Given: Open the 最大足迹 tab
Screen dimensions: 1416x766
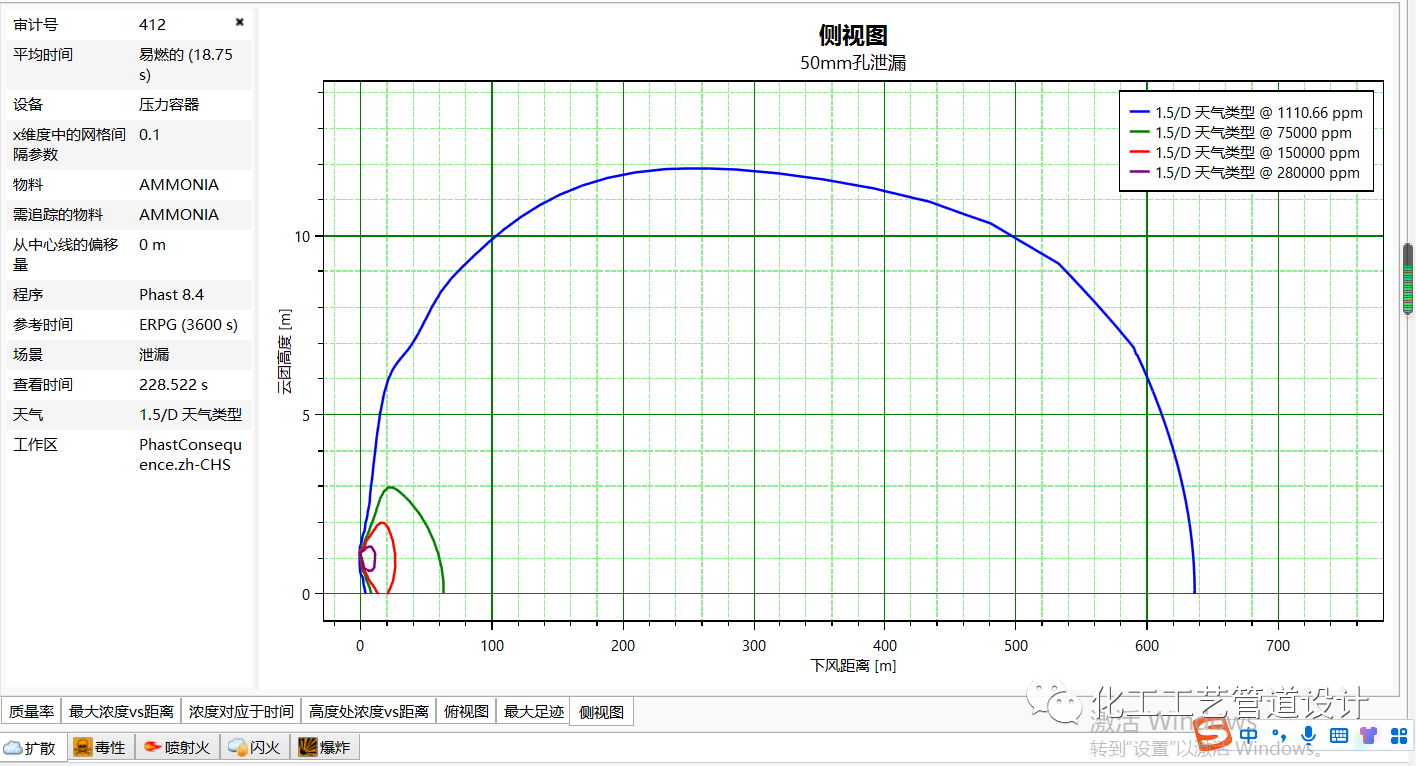Looking at the screenshot, I should point(534,712).
